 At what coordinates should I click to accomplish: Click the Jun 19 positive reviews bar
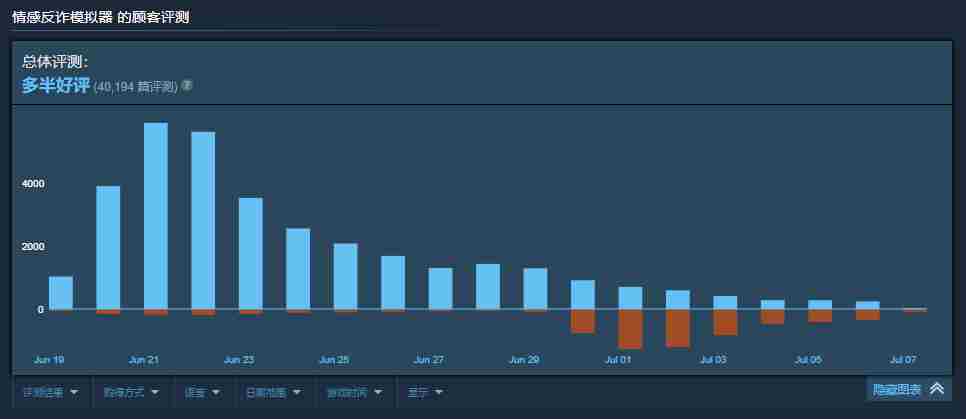click(x=61, y=292)
